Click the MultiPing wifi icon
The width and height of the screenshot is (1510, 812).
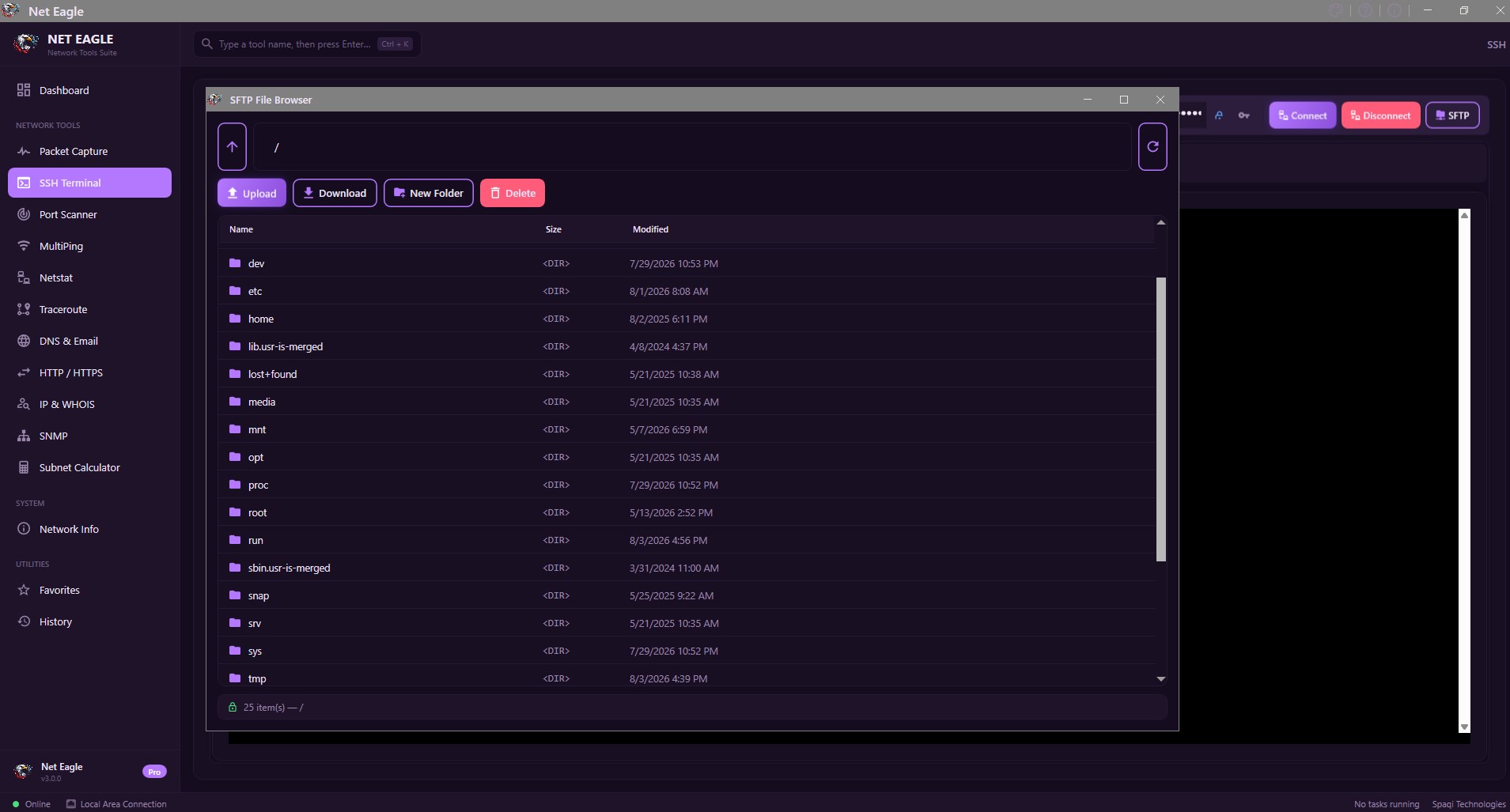click(24, 246)
